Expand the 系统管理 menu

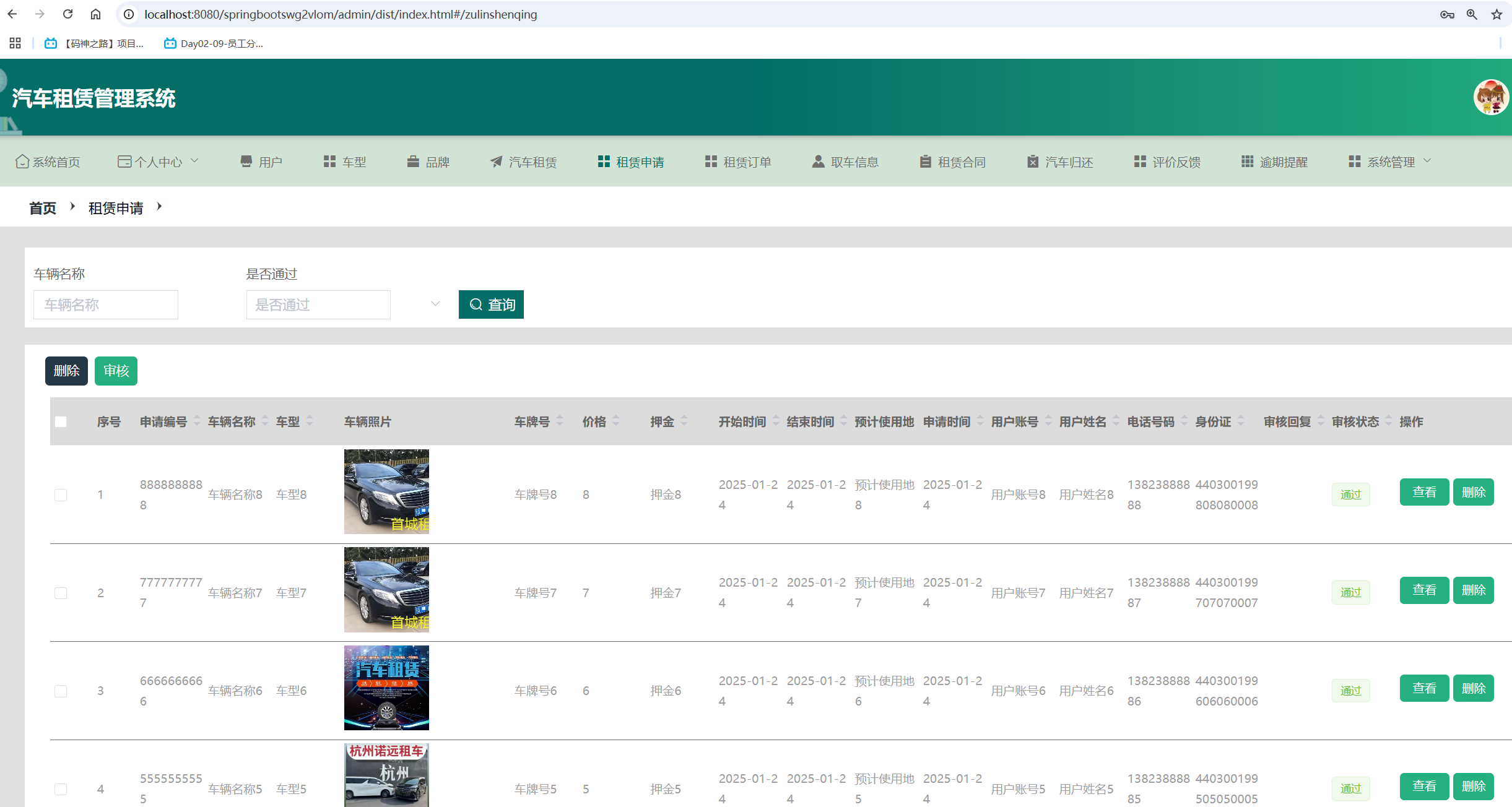click(x=1390, y=162)
